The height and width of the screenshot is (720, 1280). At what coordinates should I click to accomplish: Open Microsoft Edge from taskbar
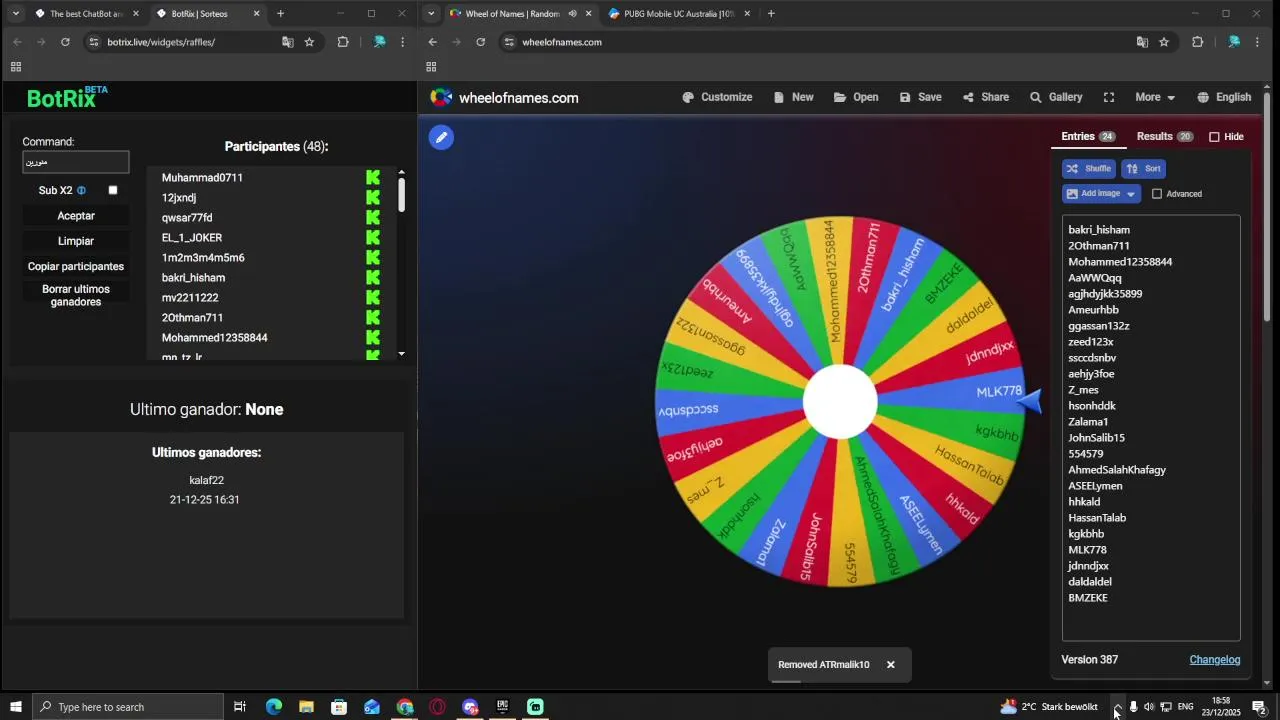273,707
